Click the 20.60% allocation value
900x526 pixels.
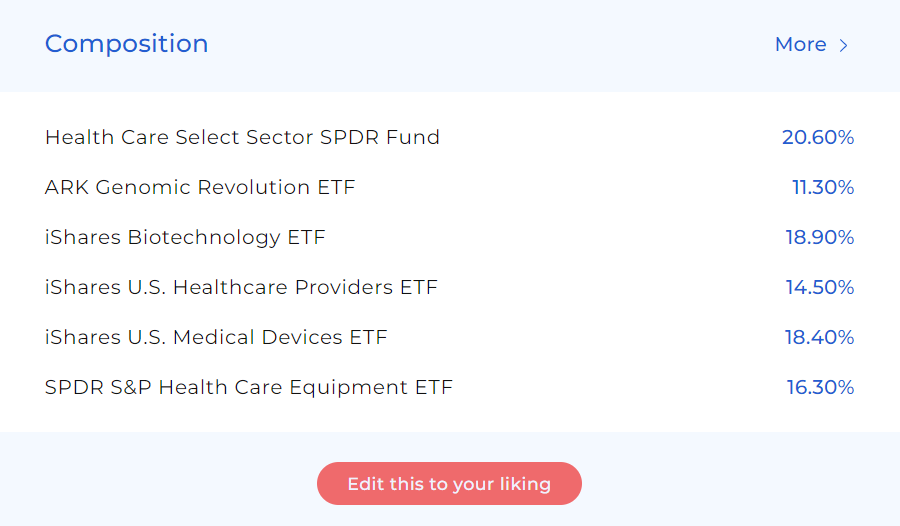[x=818, y=137]
